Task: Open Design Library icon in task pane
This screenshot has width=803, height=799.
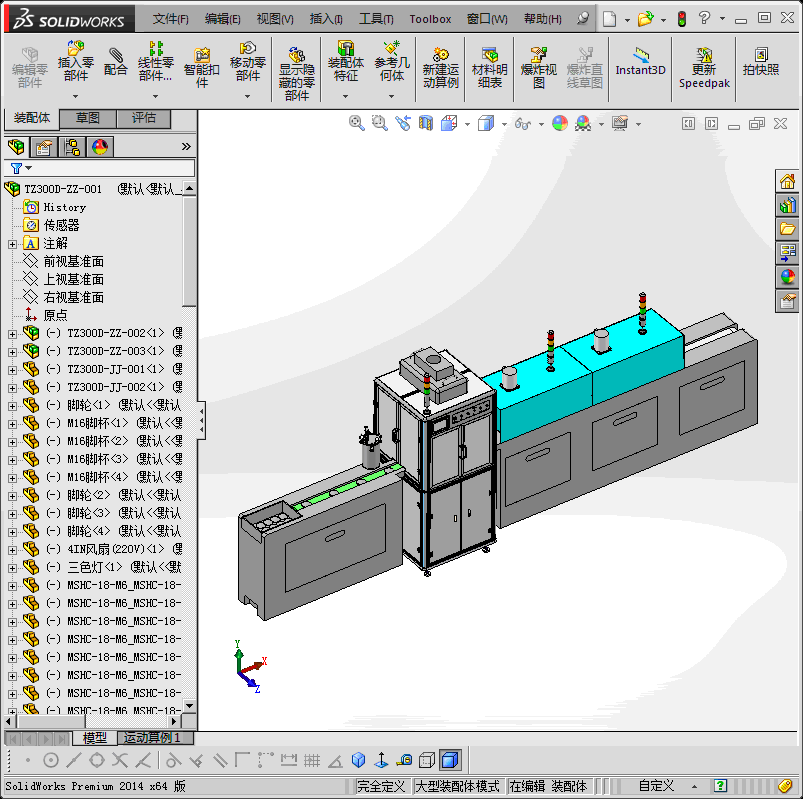Action: [787, 205]
